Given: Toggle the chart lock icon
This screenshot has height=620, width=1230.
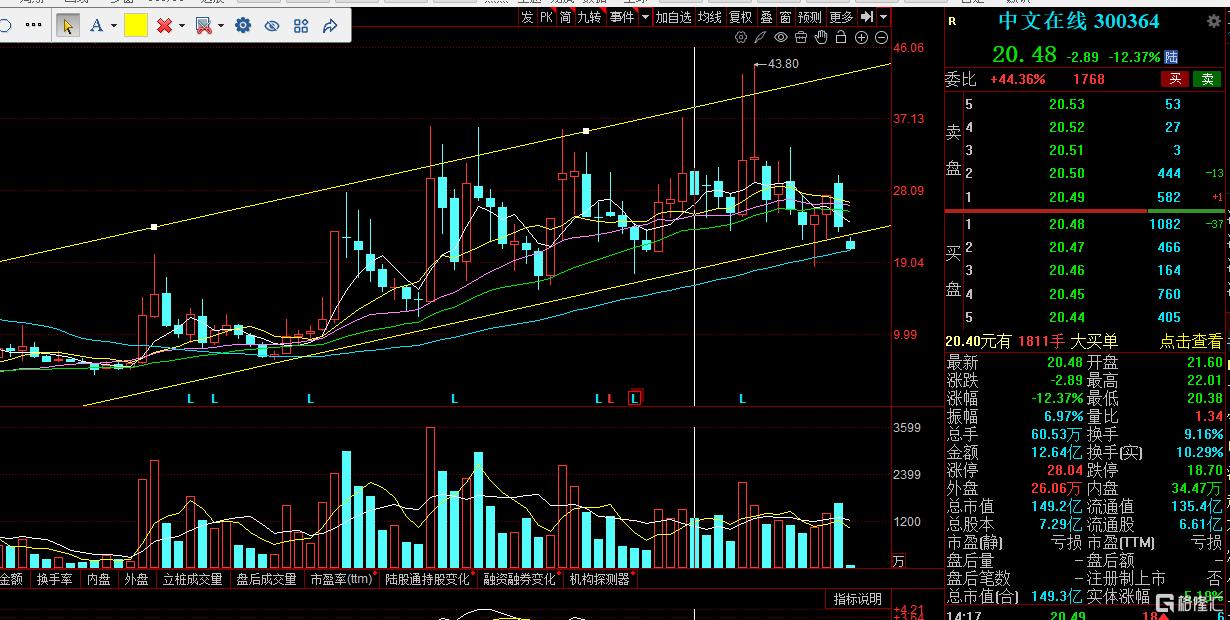Looking at the screenshot, I should pyautogui.click(x=842, y=38).
